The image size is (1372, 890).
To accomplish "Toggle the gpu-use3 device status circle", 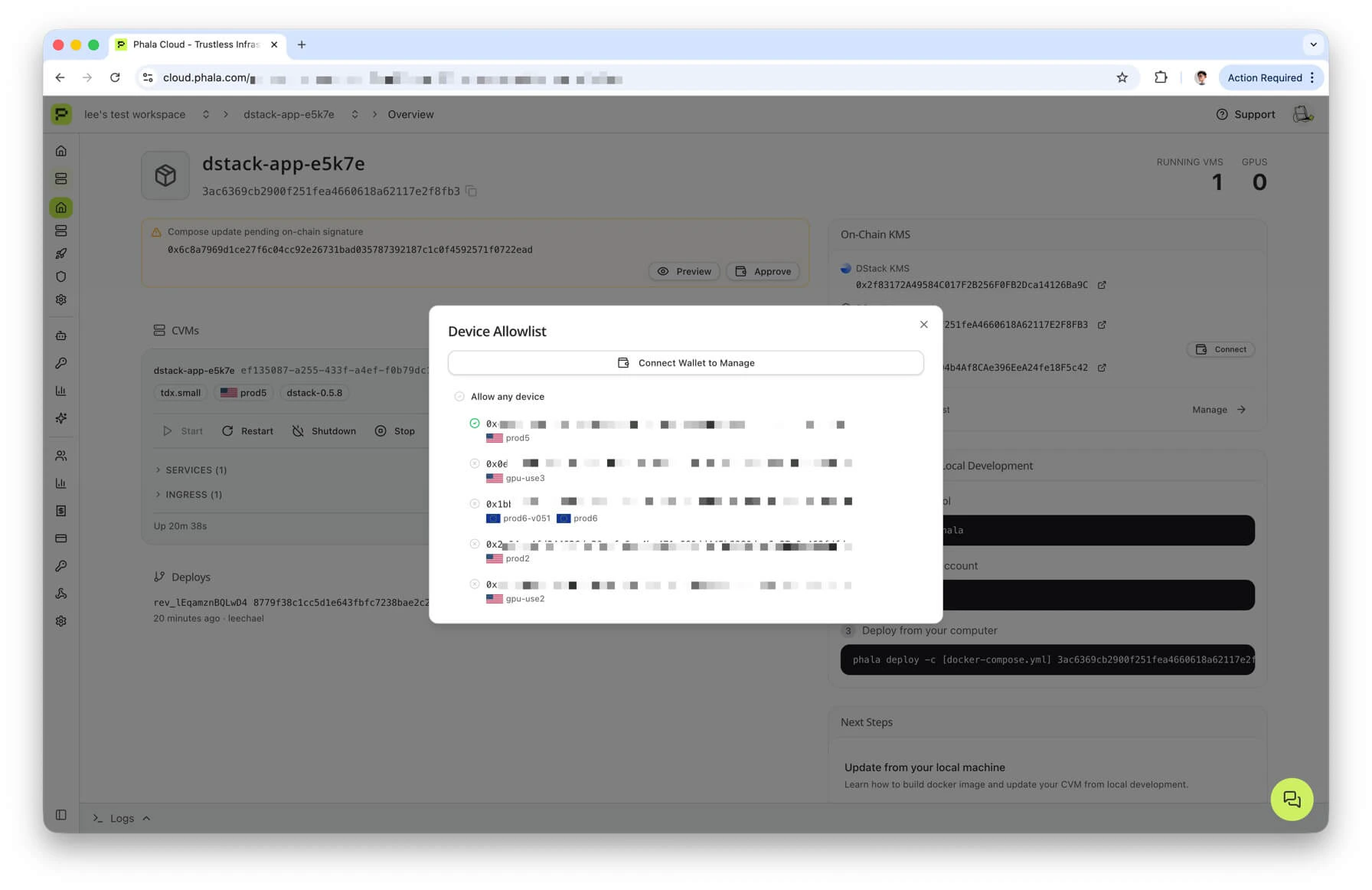I will (x=475, y=463).
